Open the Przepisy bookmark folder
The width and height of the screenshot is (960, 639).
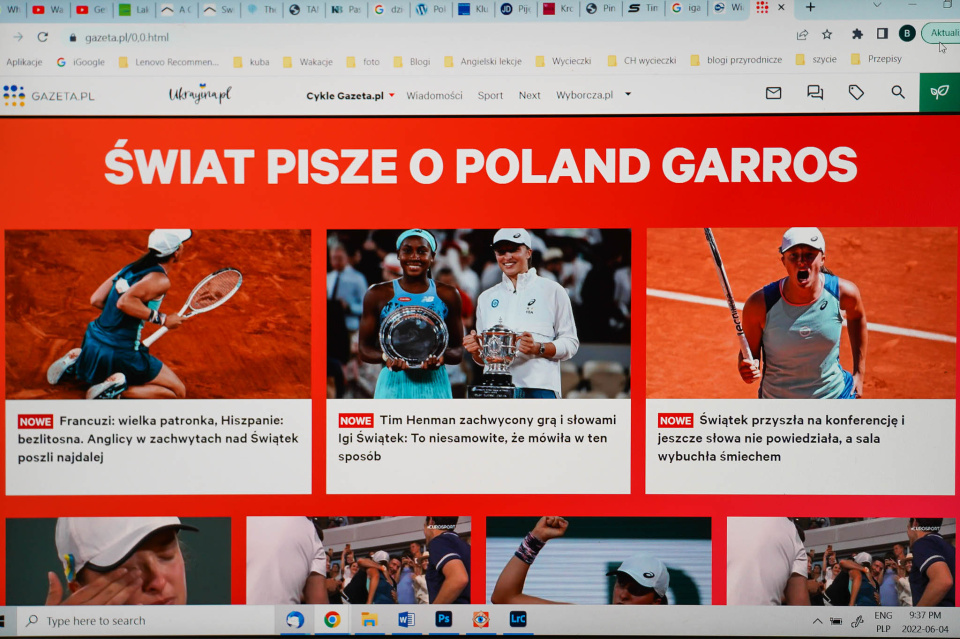tap(877, 59)
